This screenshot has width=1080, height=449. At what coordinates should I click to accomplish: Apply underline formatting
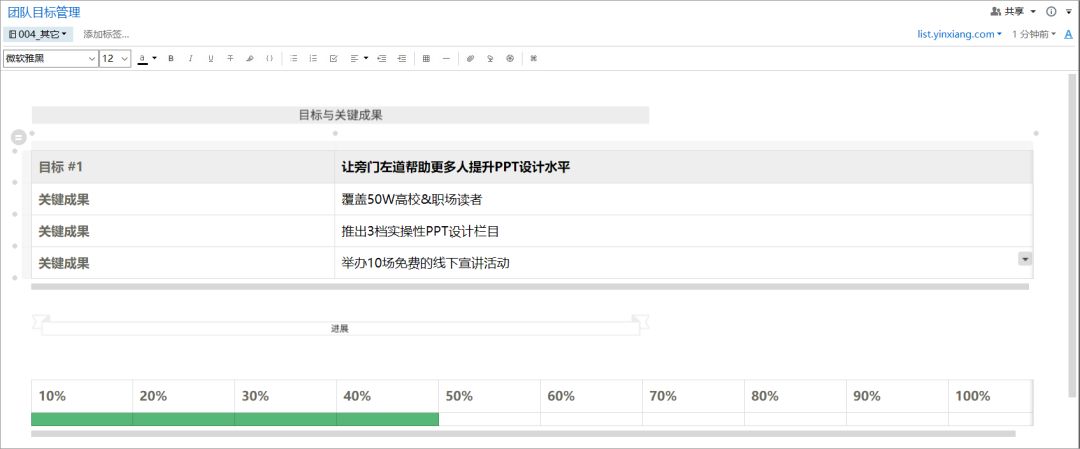coord(211,59)
